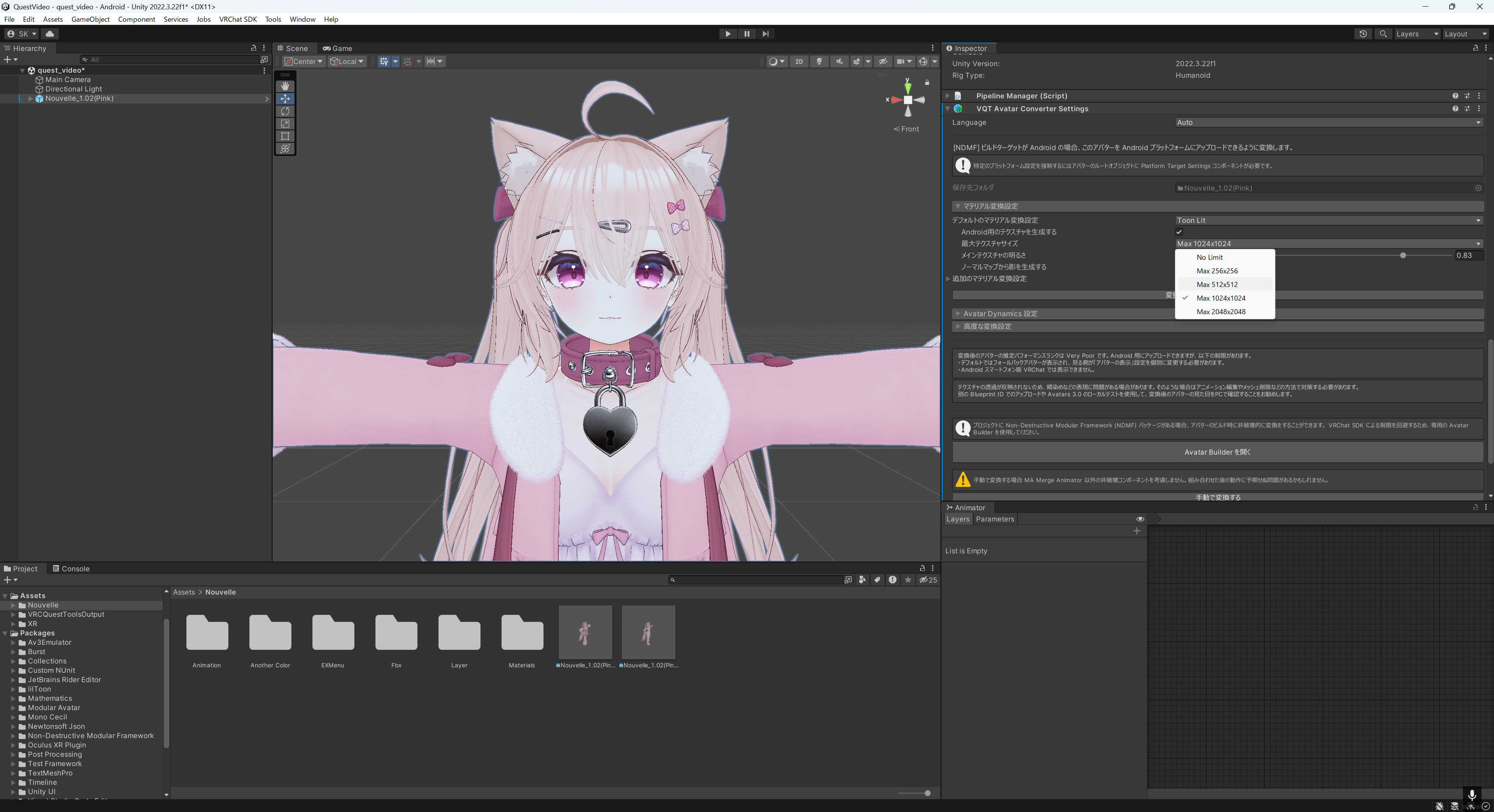Viewport: 1494px width, 812px height.
Task: Select the Rotate tool
Action: [285, 111]
